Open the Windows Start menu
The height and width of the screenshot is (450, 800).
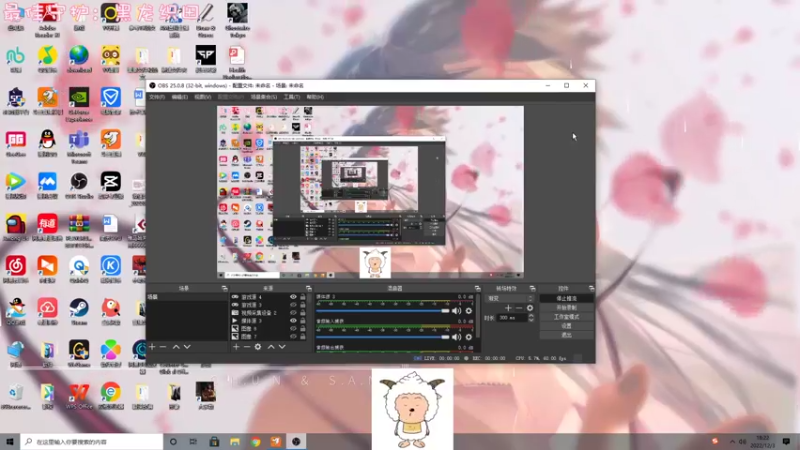(10, 442)
